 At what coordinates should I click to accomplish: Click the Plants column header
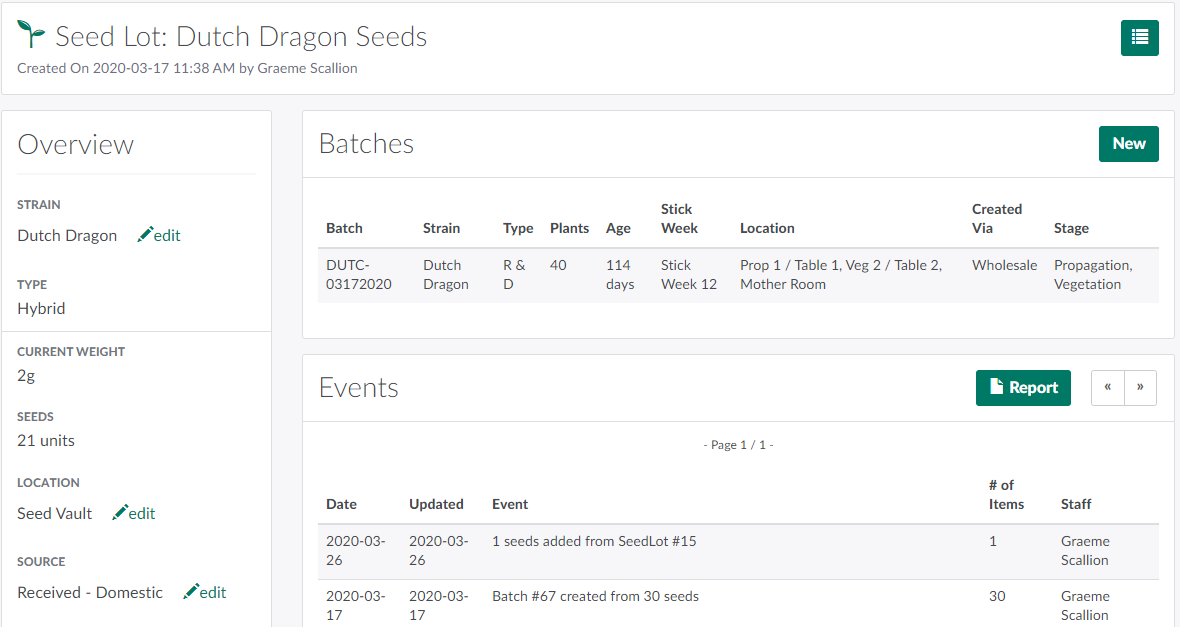(x=569, y=228)
